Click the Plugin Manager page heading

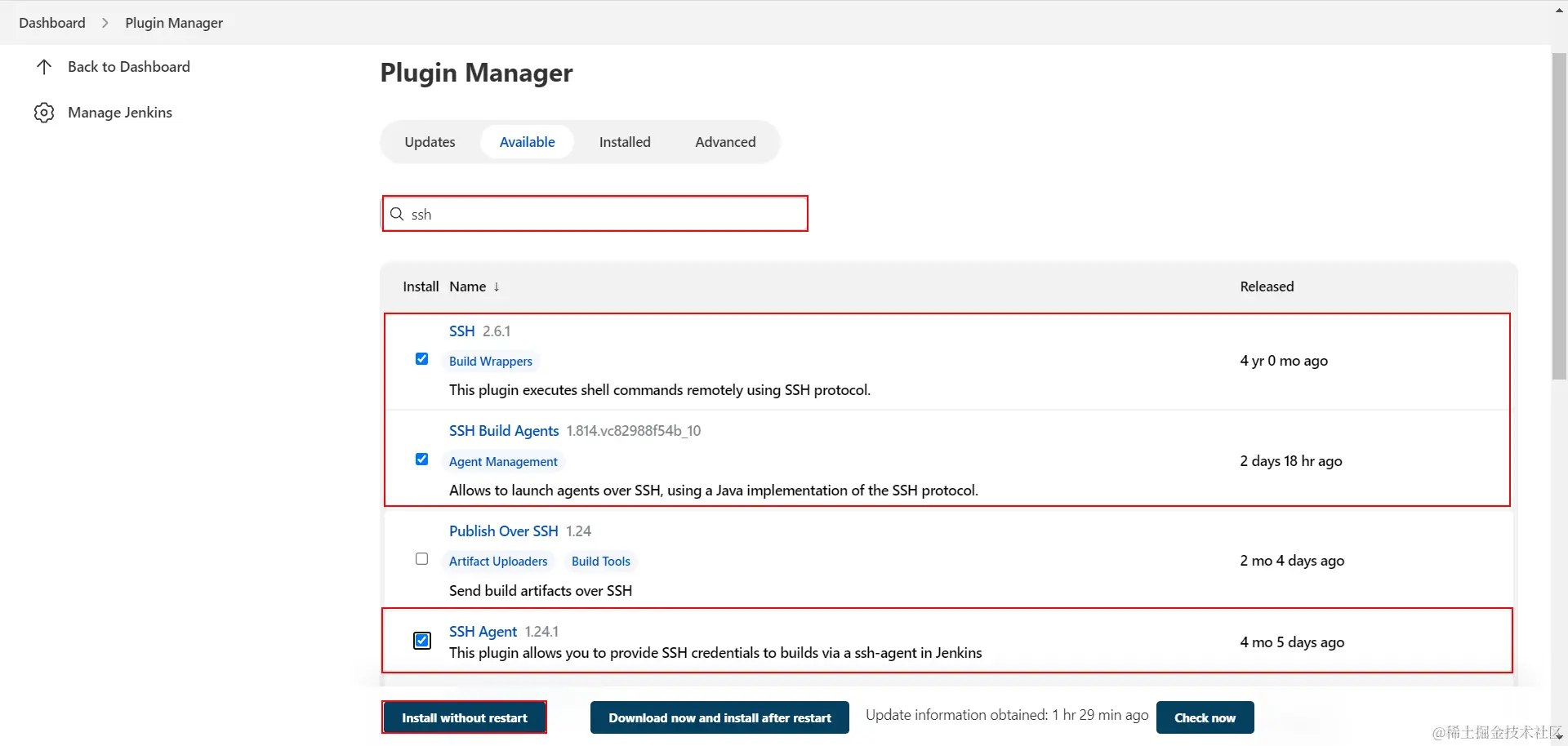[x=477, y=73]
